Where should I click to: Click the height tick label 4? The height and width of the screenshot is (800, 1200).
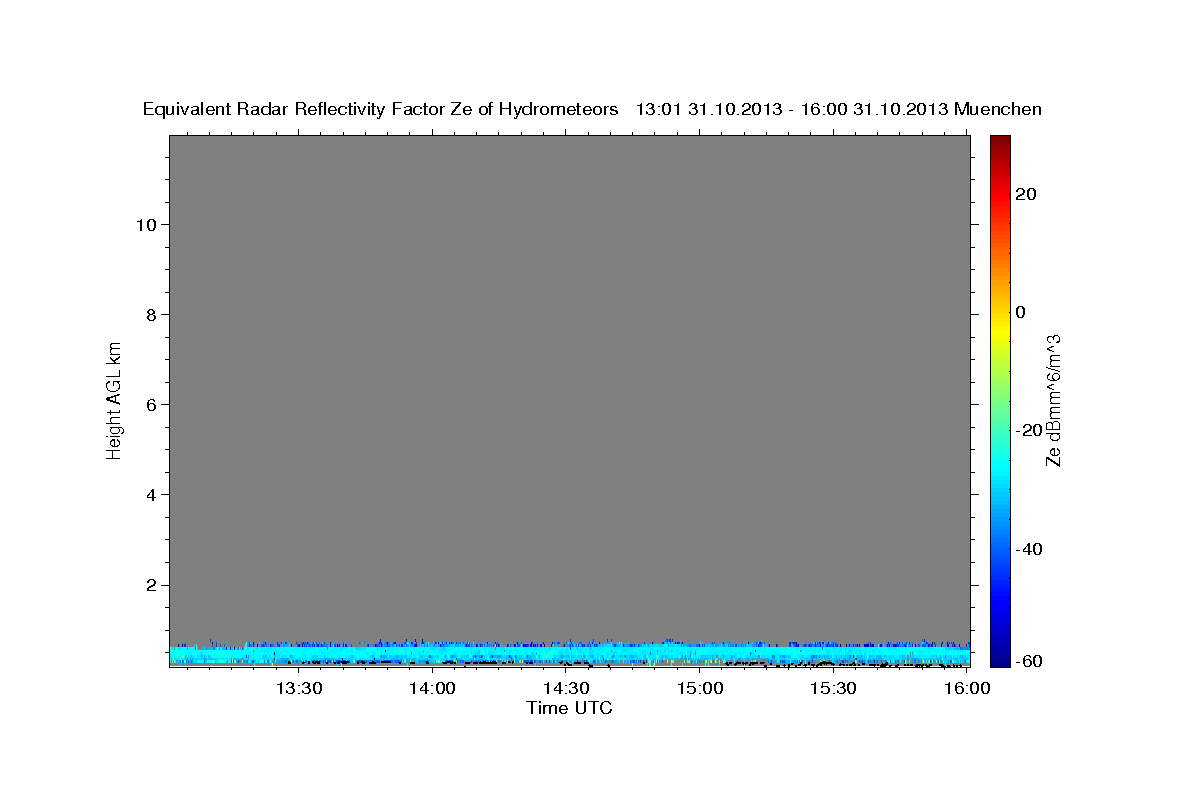point(150,495)
